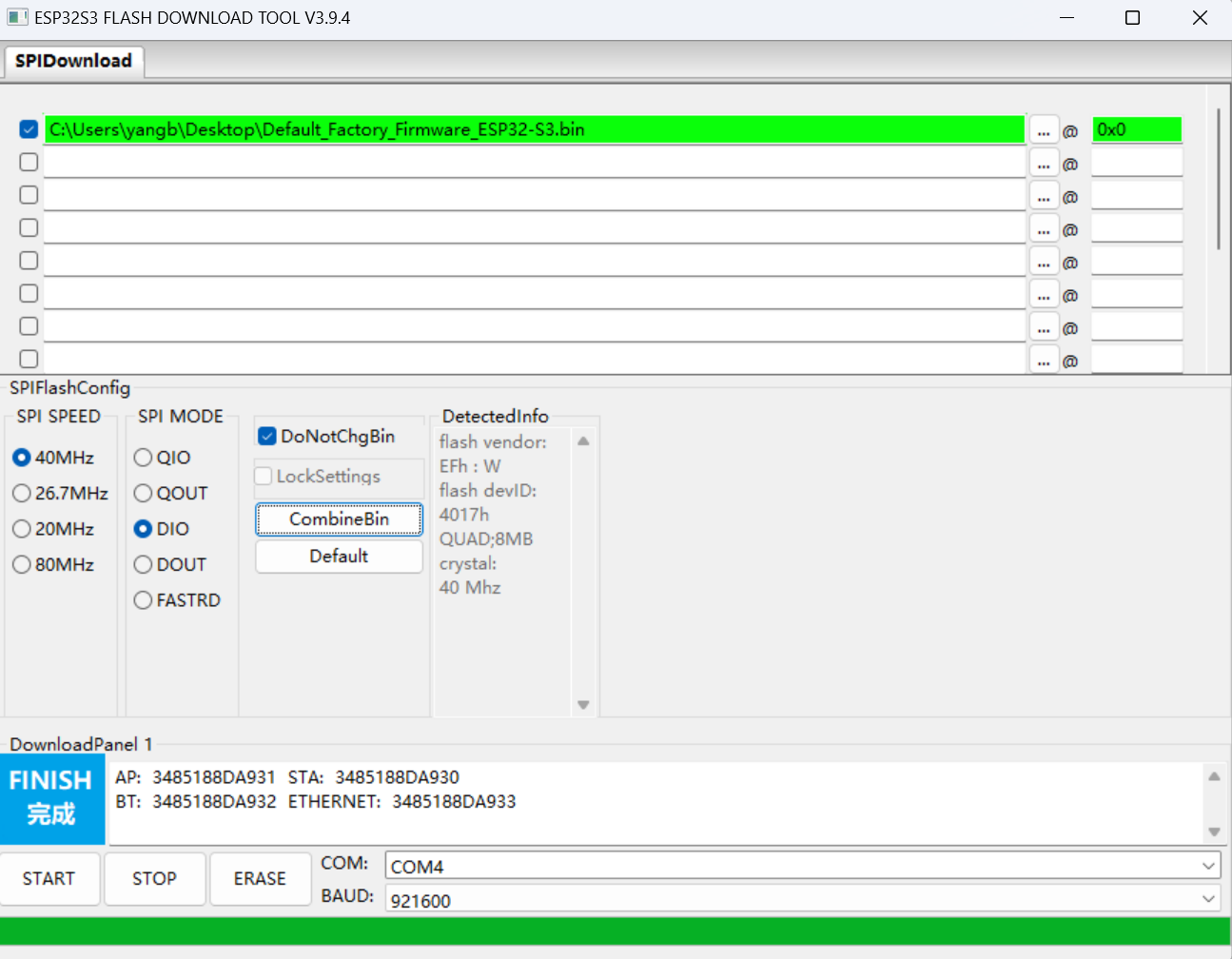Screen dimensions: 1232x959
Task: Click the green download progress bar
Action: click(x=616, y=931)
